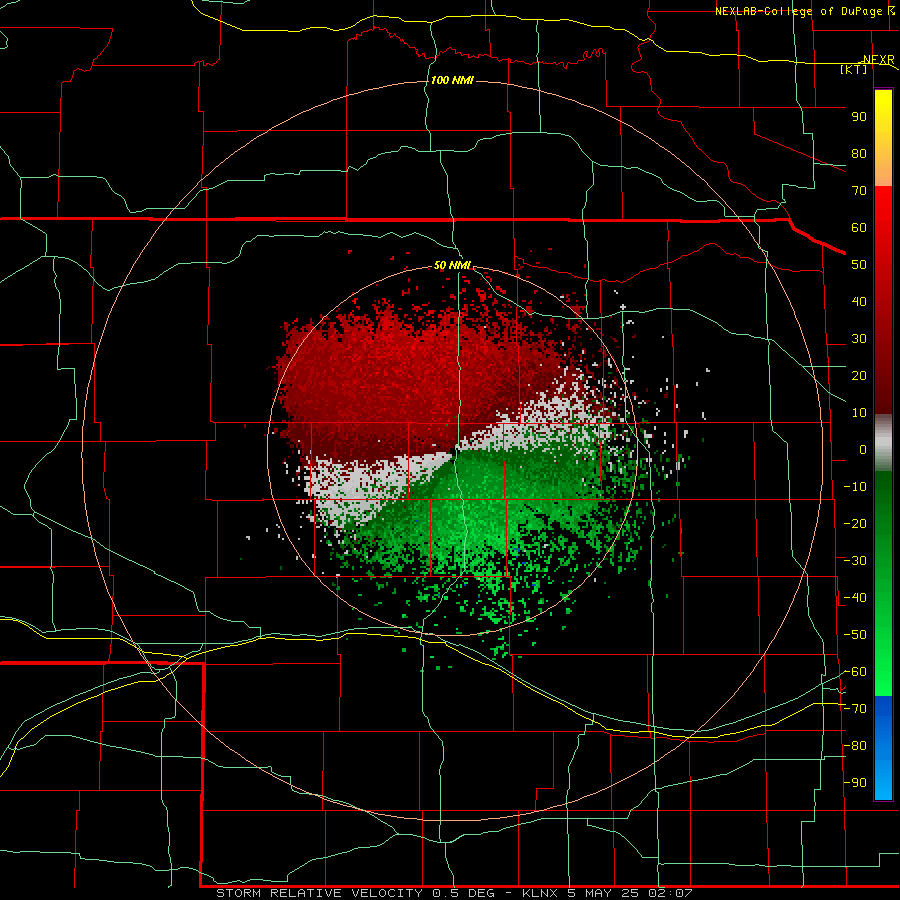Select the -70 value on velocity scale
Image resolution: width=900 pixels, height=900 pixels.
(x=855, y=708)
